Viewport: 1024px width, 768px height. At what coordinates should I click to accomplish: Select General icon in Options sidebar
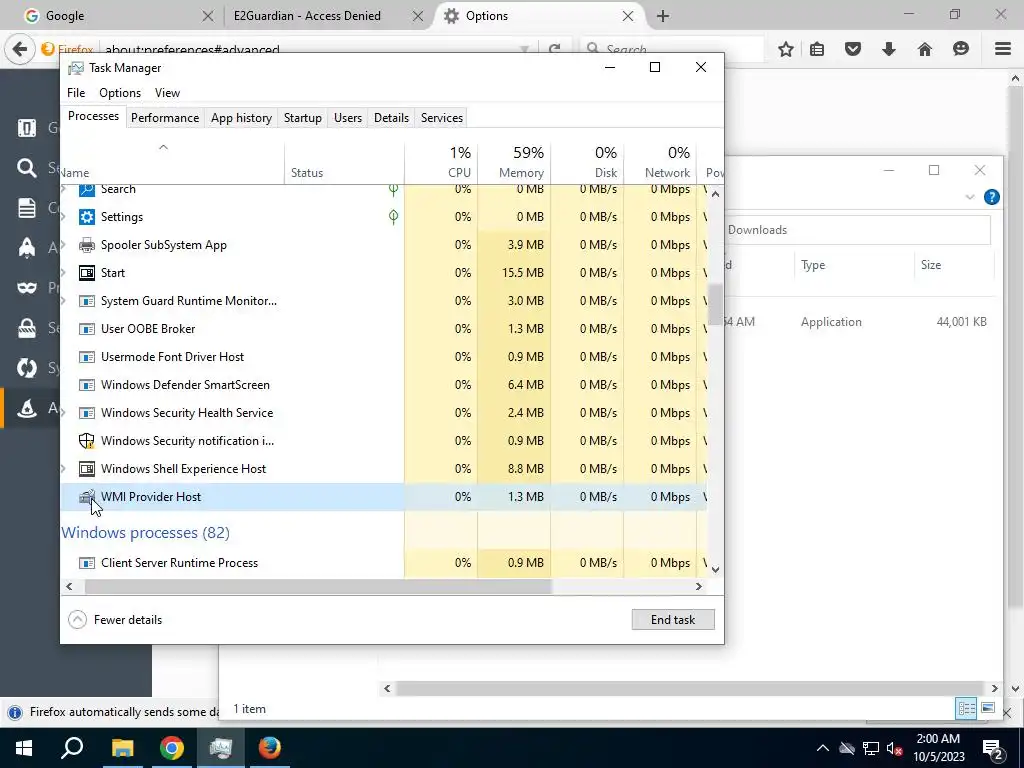click(27, 128)
